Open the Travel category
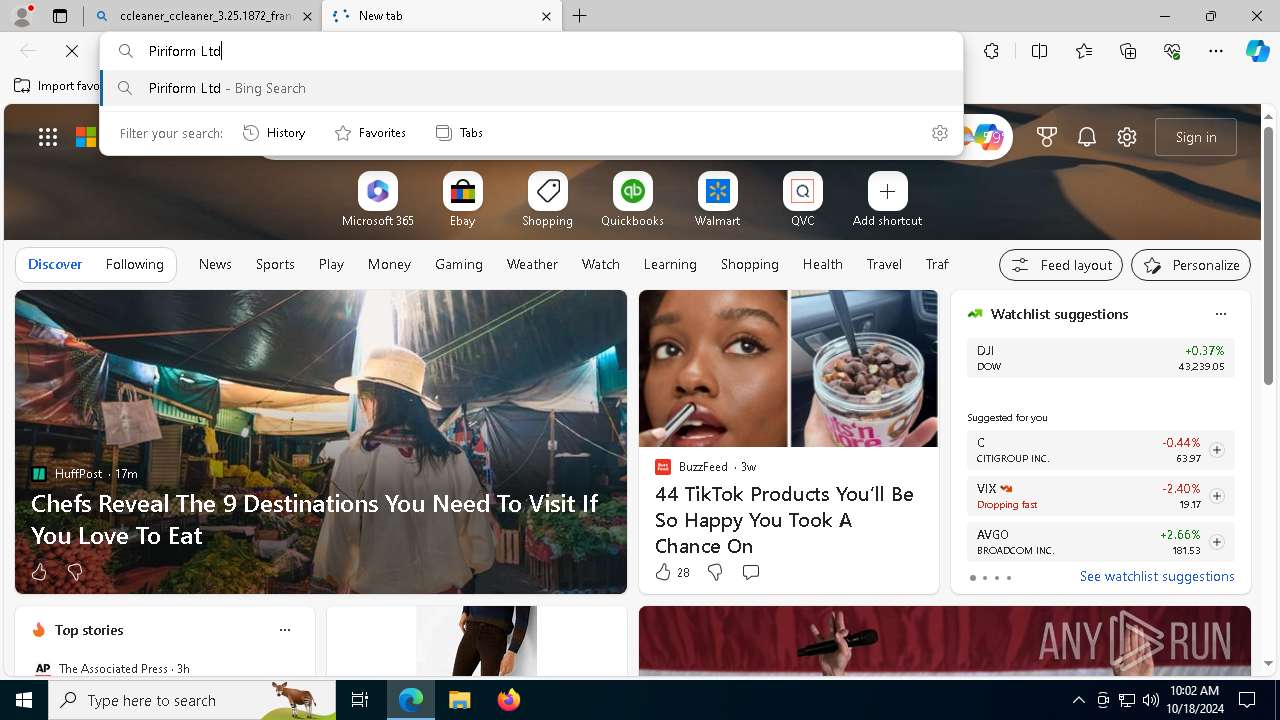This screenshot has height=720, width=1280. (x=884, y=264)
